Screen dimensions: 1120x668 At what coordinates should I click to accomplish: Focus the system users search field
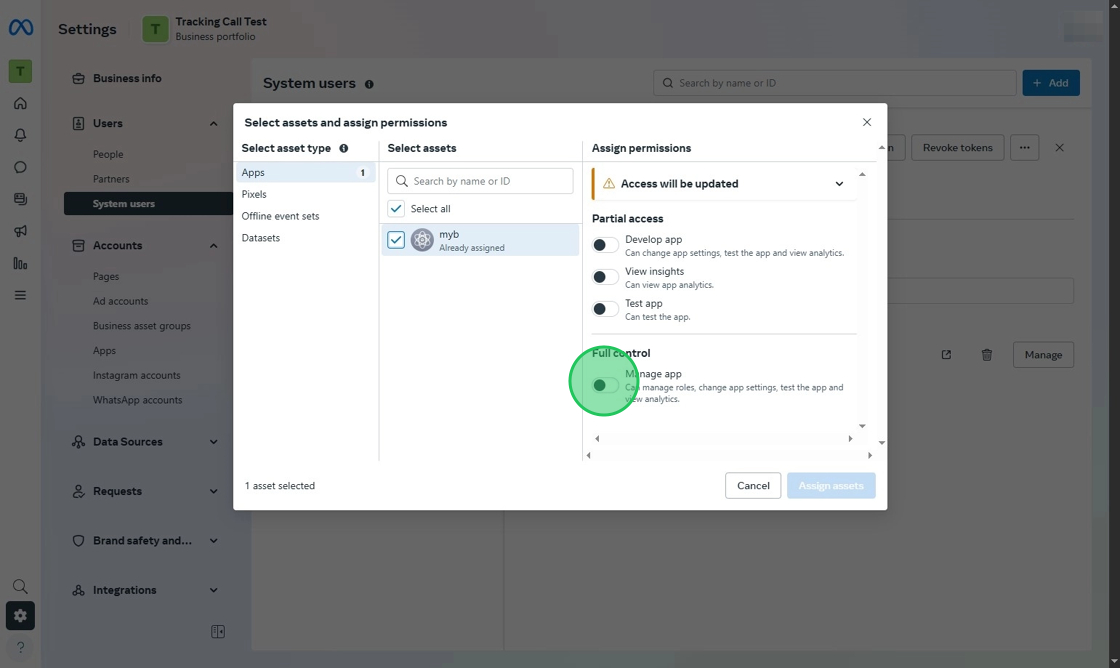834,83
